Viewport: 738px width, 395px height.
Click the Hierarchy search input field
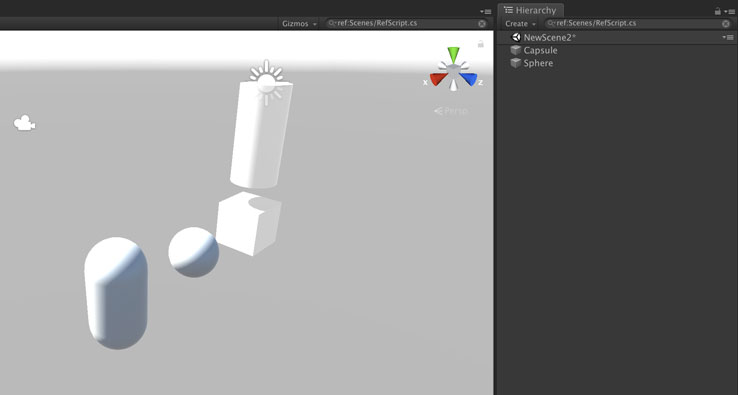click(x=633, y=24)
